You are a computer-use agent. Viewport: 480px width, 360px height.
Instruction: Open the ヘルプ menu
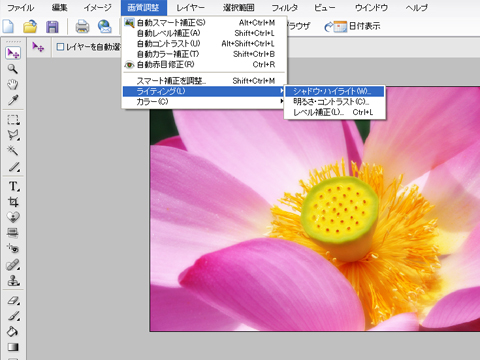417,7
